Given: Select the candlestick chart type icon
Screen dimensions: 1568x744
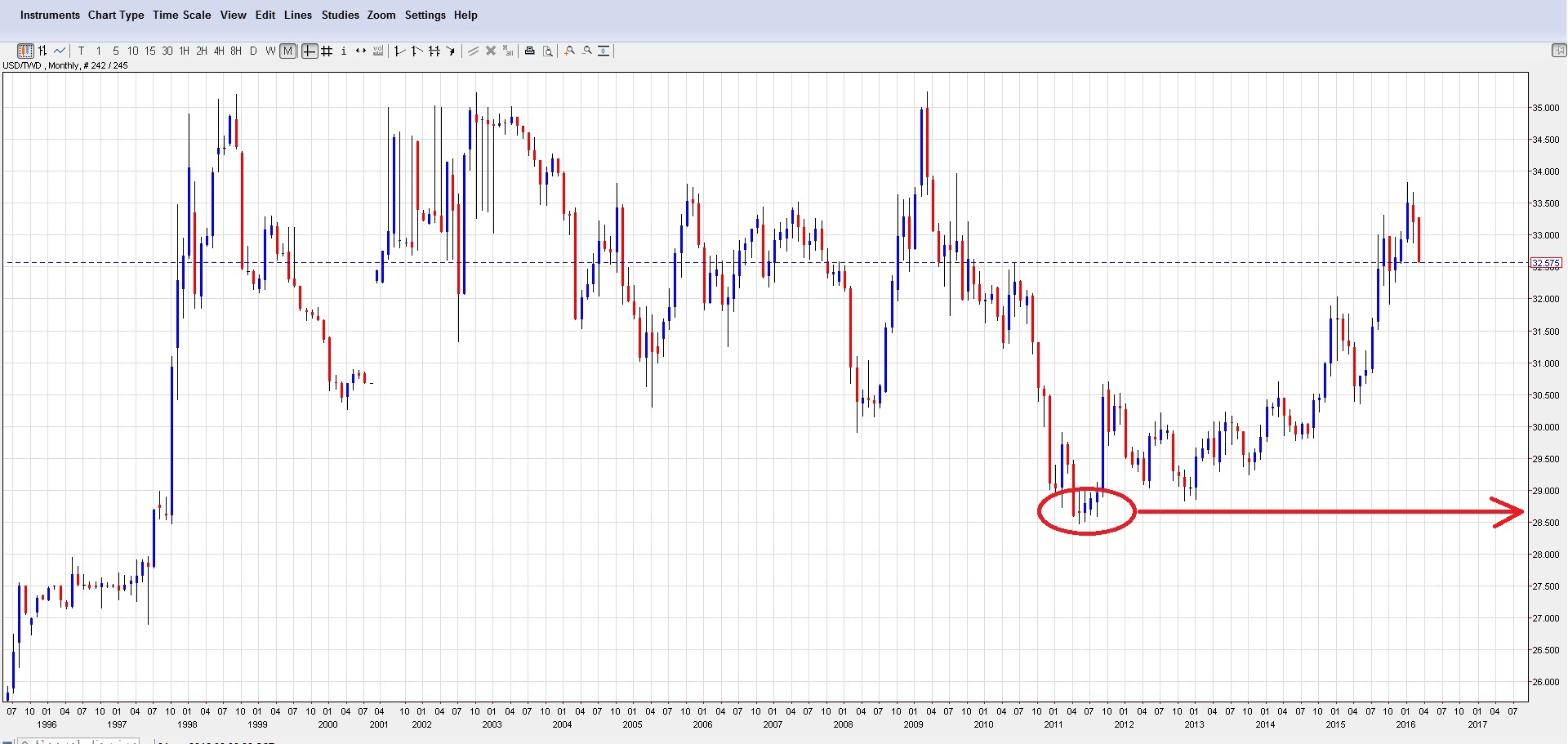Looking at the screenshot, I should point(24,51).
